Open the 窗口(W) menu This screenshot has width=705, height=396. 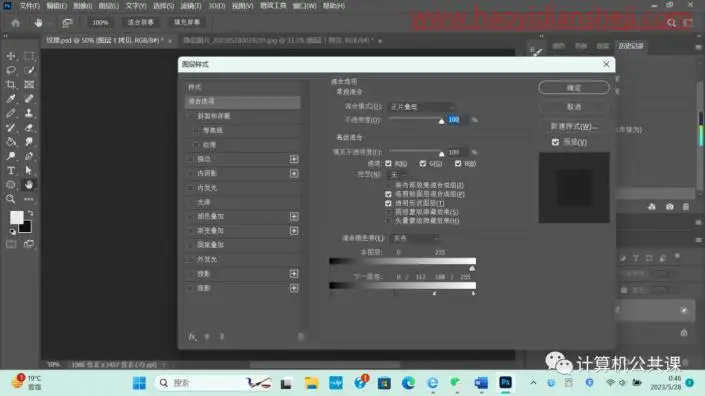tap(304, 6)
